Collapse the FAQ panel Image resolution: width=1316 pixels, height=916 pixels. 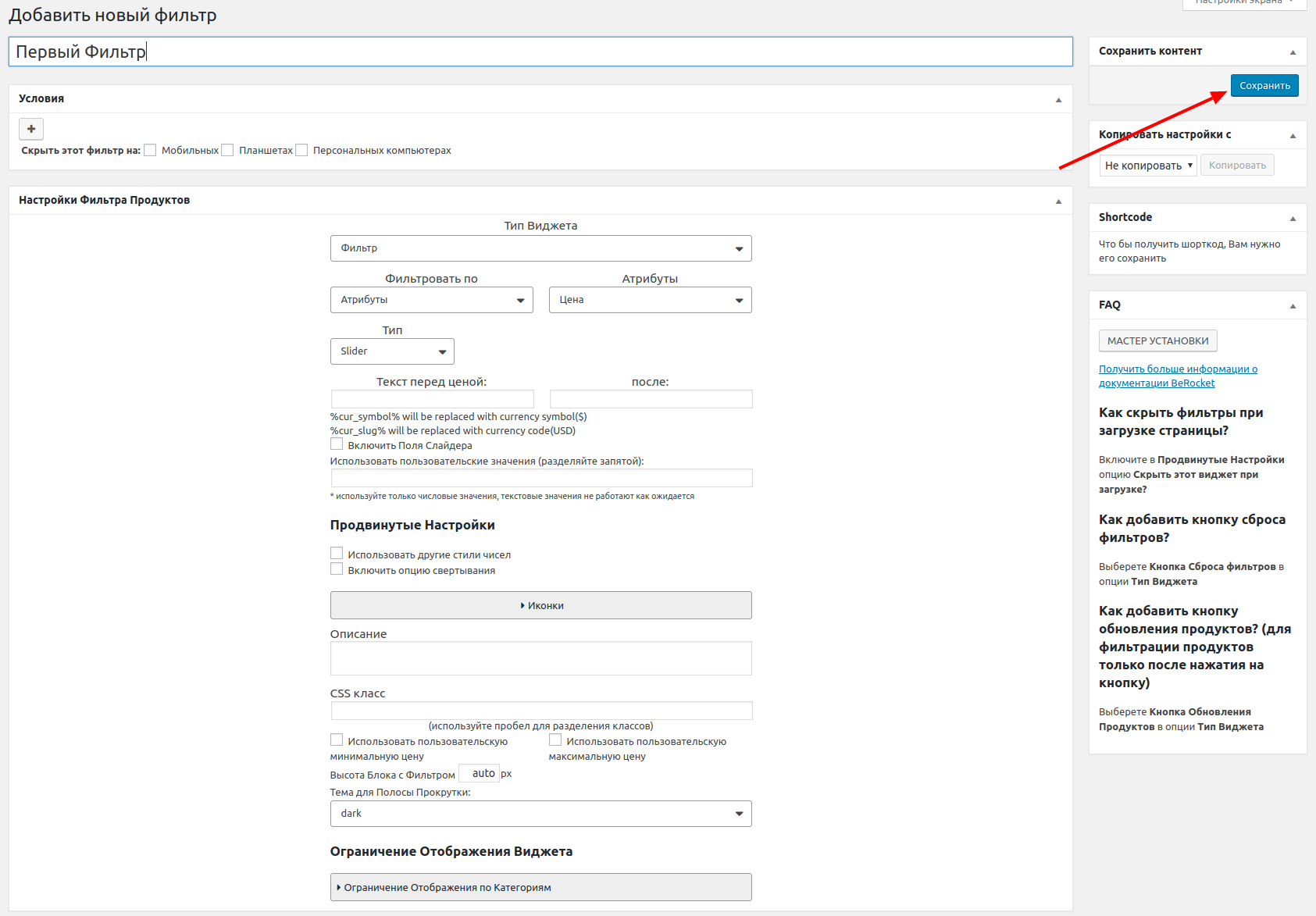(1293, 305)
